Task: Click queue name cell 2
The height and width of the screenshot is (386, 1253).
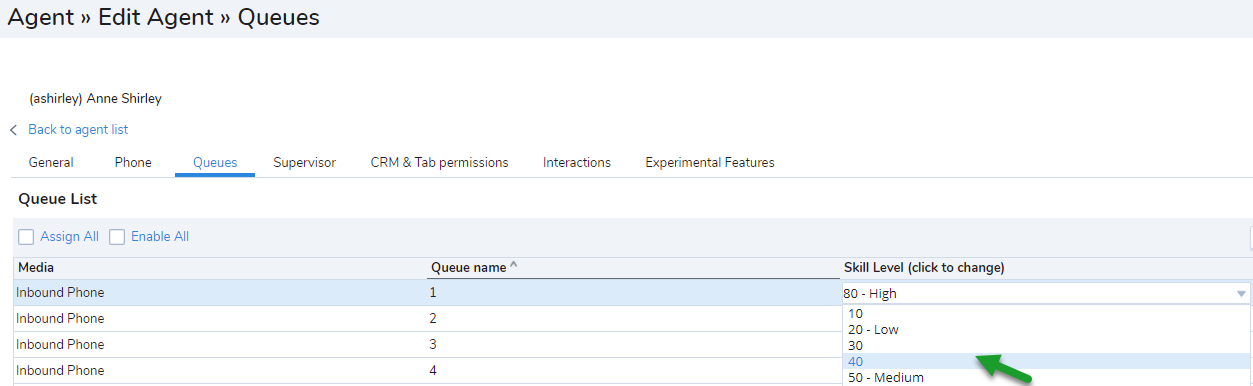Action: click(634, 319)
